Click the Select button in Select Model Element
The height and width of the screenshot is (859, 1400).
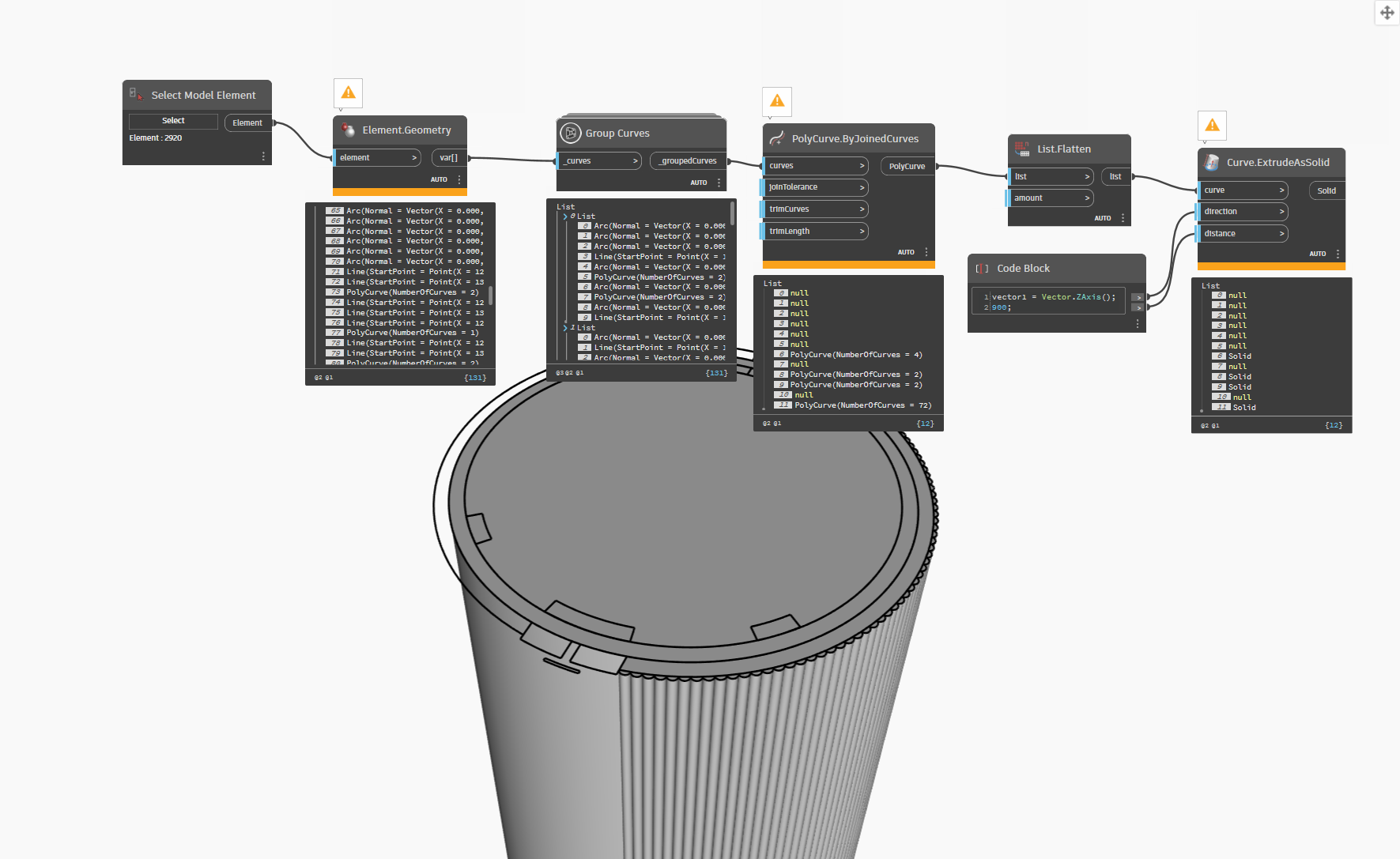173,121
